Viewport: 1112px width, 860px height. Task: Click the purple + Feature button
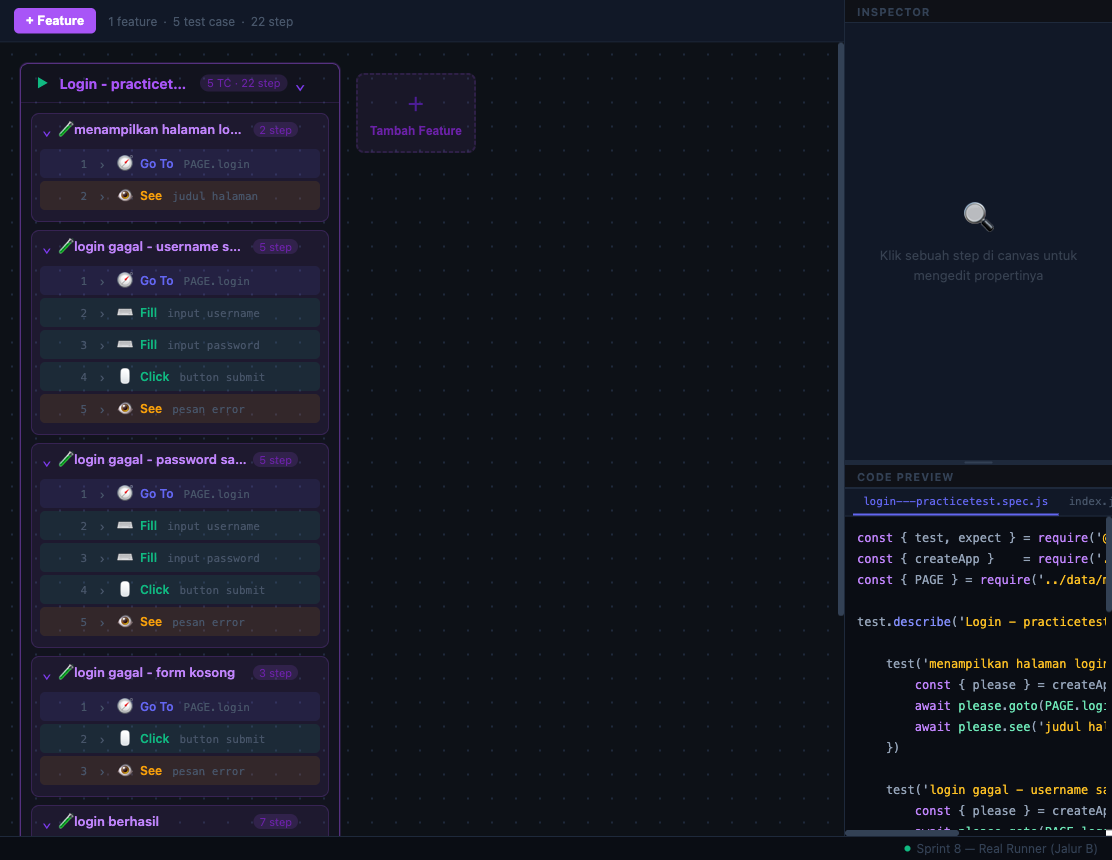(55, 21)
